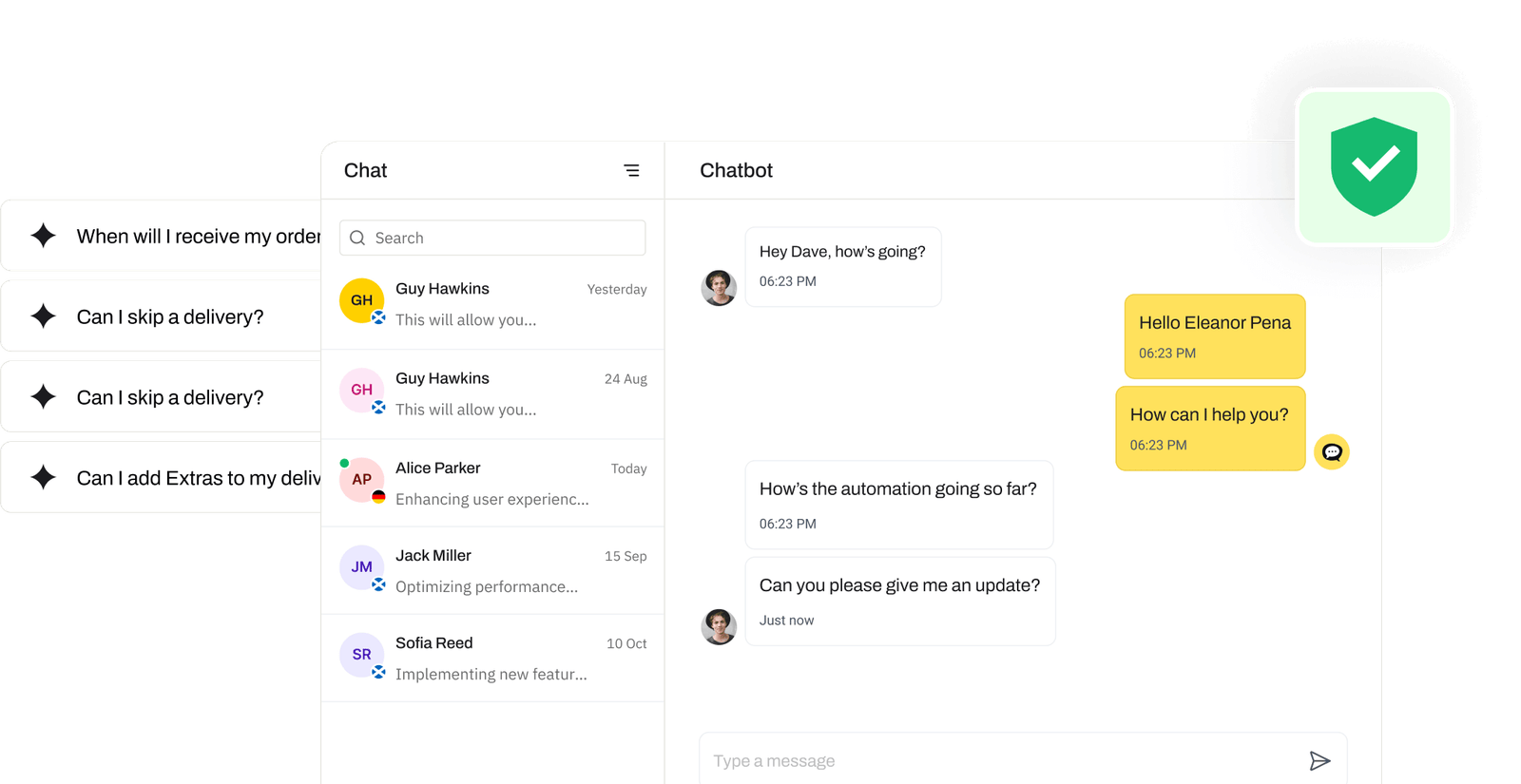Click the send message arrow icon

tap(1319, 760)
